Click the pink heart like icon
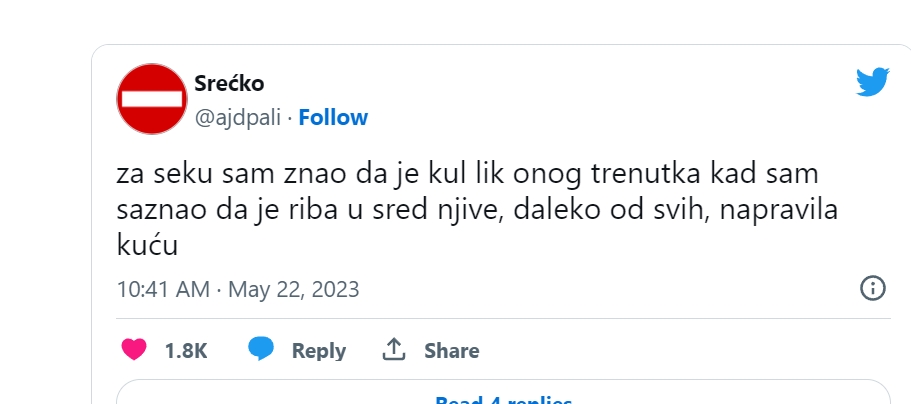The height and width of the screenshot is (404, 911). coord(133,349)
